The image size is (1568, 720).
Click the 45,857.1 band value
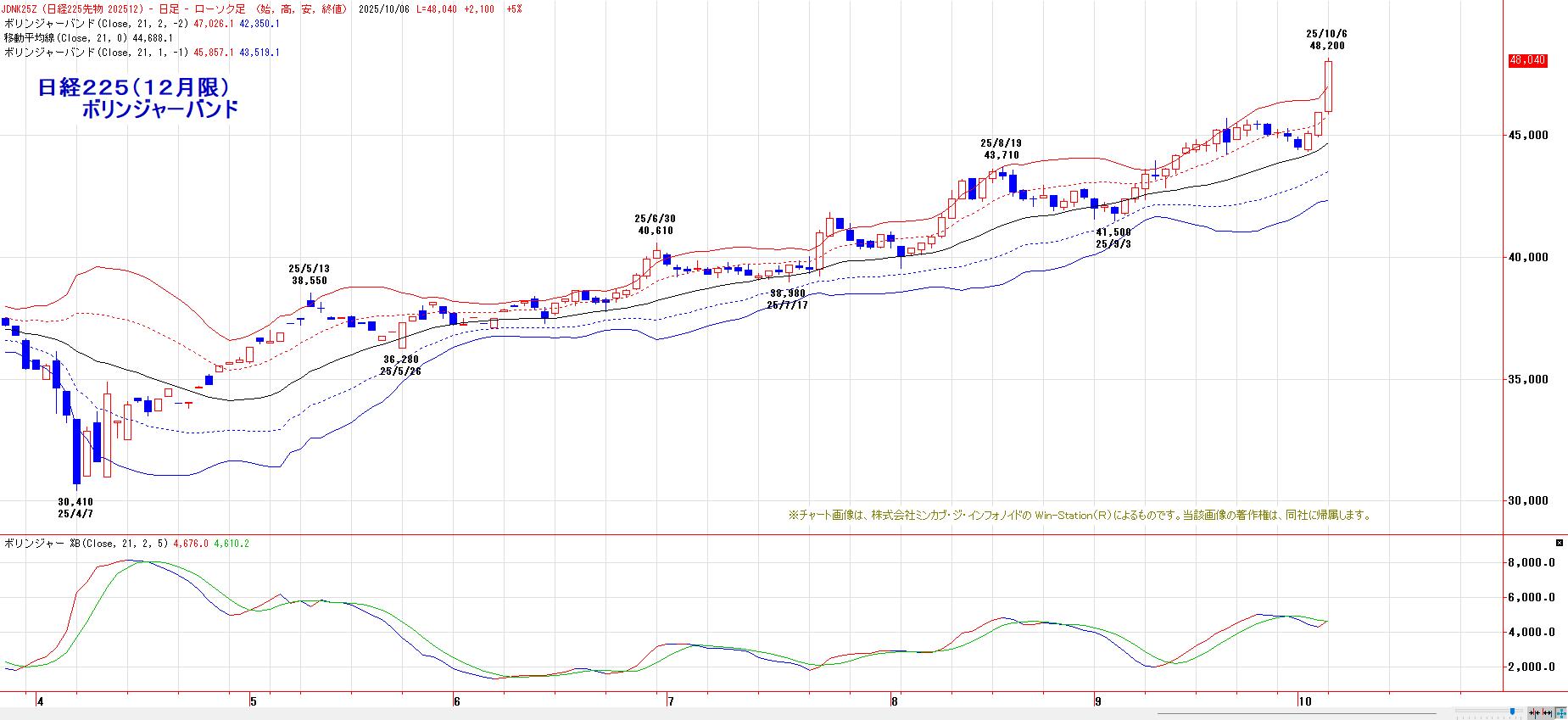coord(214,53)
